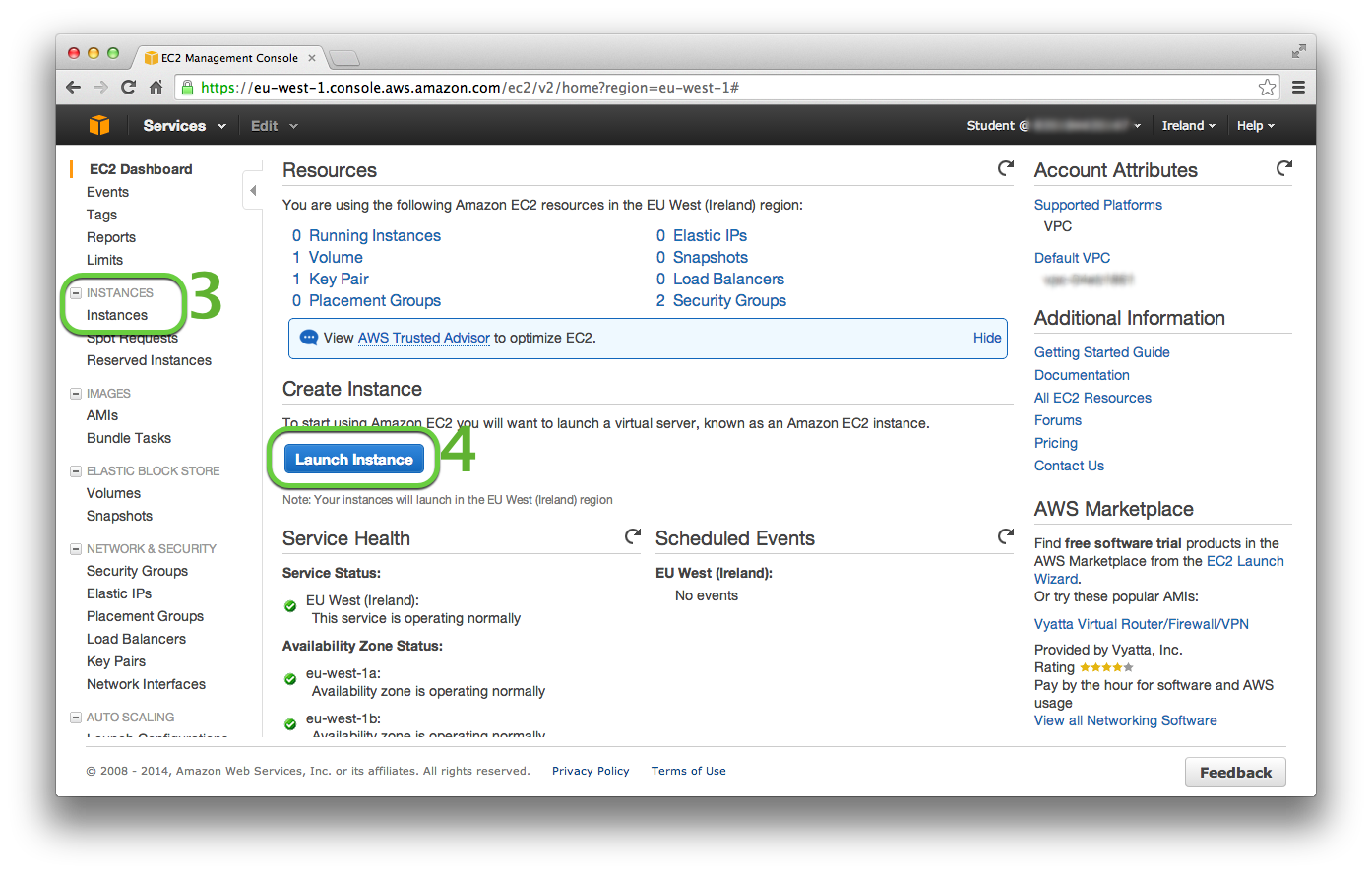This screenshot has width=1372, height=874.
Task: Collapse the ELASTIC BLOCK STORE section
Action: [76, 471]
